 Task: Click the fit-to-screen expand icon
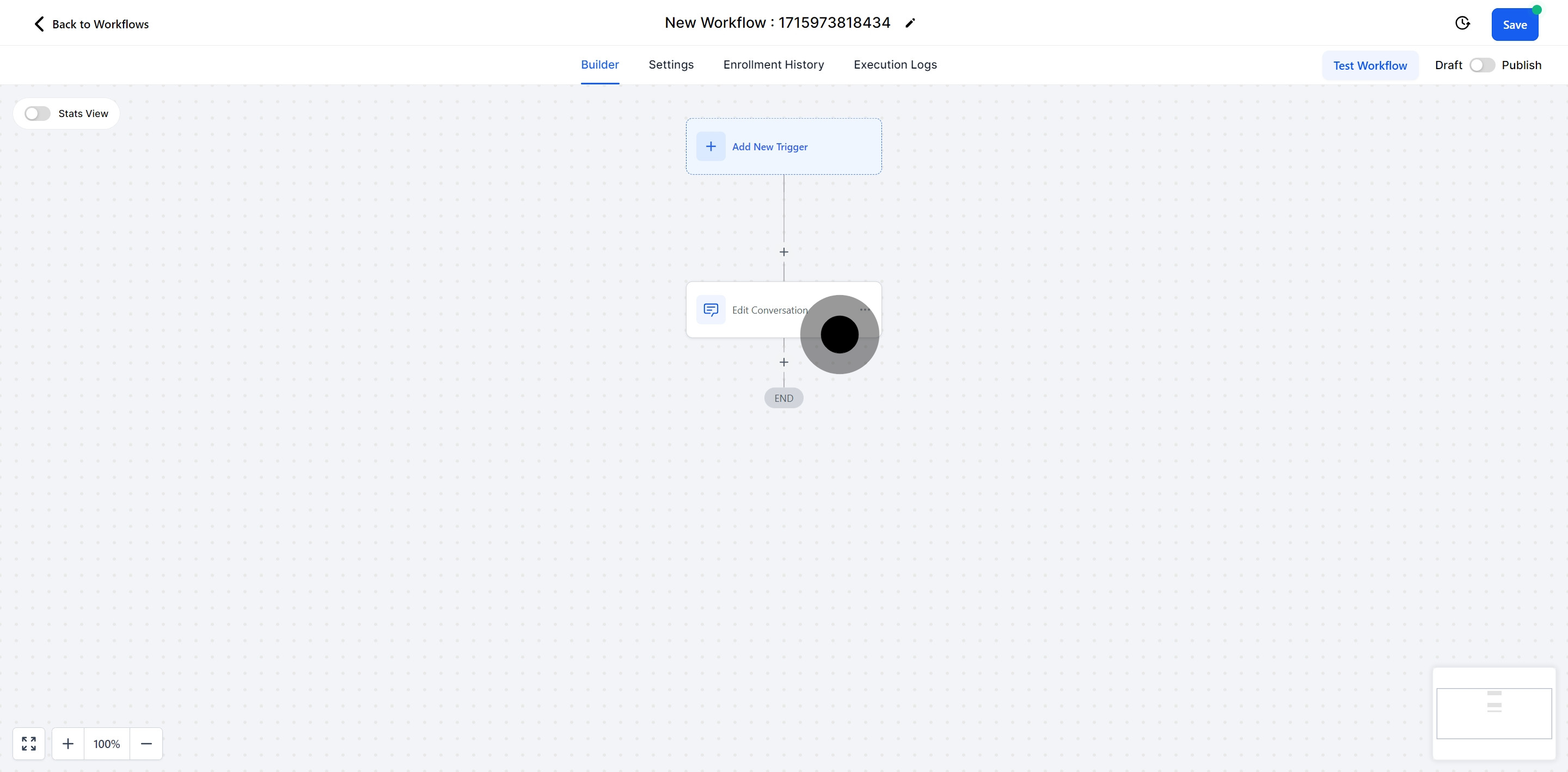29,743
